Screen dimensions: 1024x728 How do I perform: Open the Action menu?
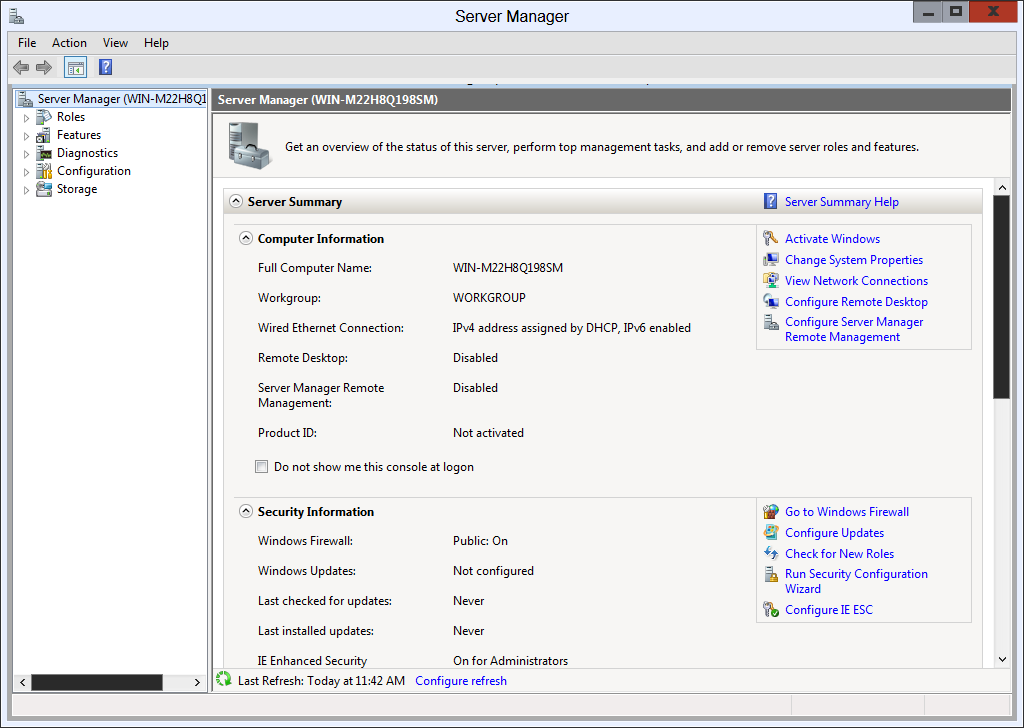(69, 43)
